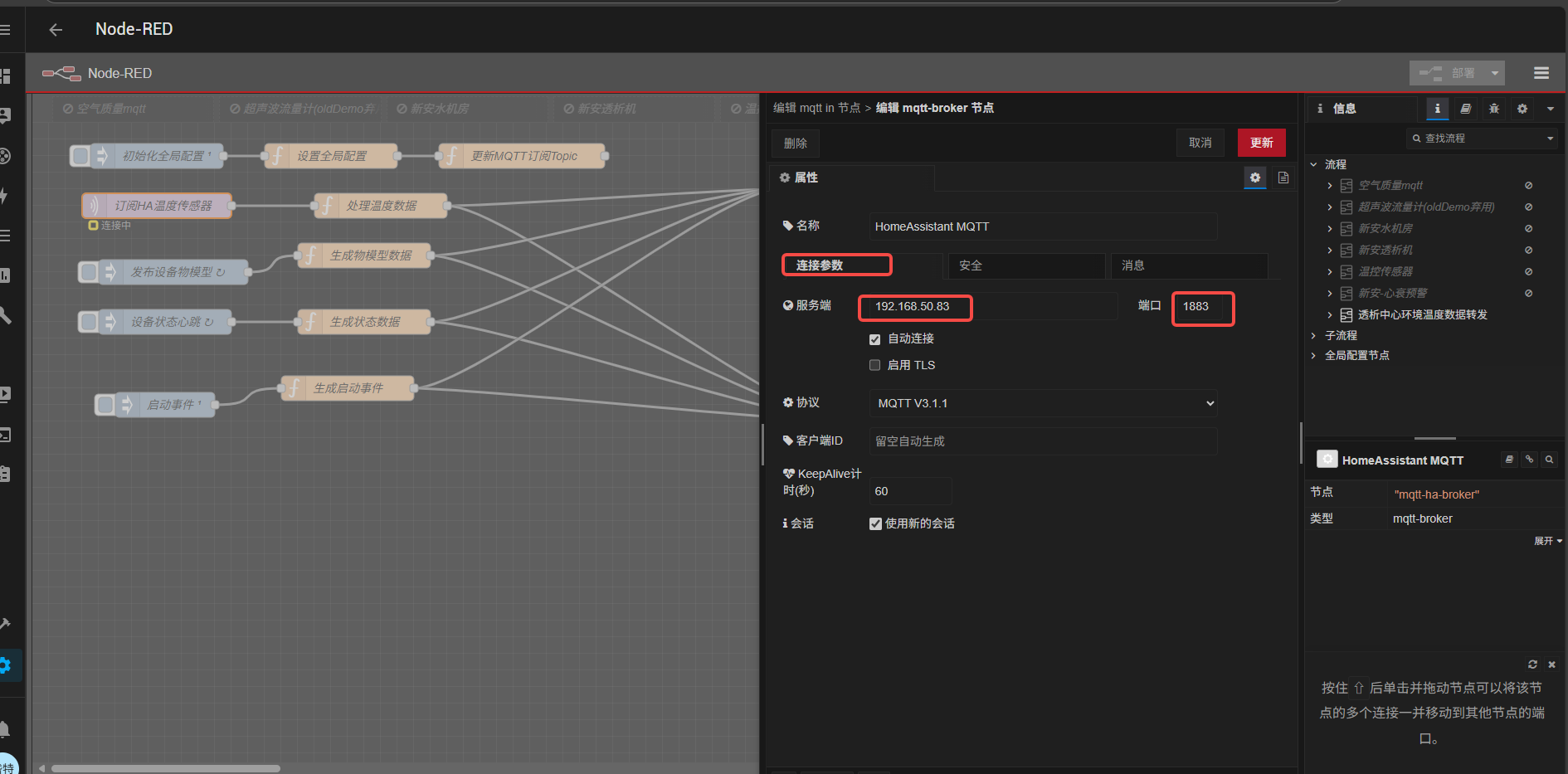Click the 客户端ID input field
The width and height of the screenshot is (1568, 774).
[x=1043, y=441]
